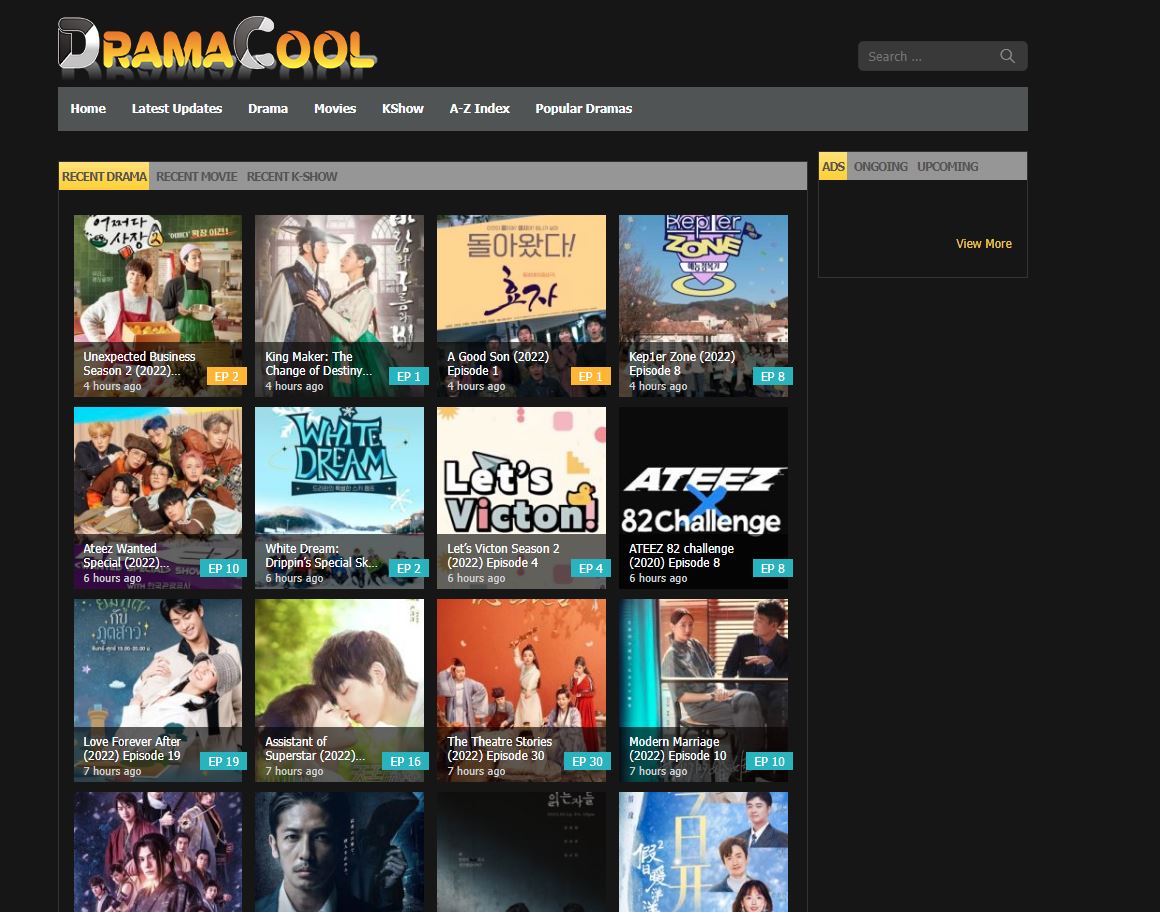Click EP 2 badge on White Dream

408,568
